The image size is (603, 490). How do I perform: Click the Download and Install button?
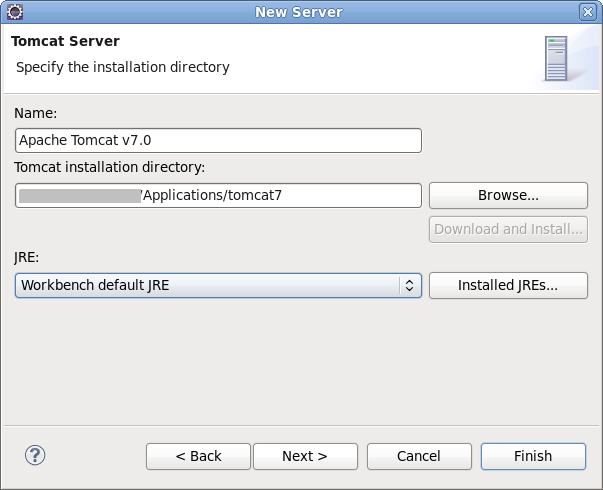pyautogui.click(x=508, y=229)
